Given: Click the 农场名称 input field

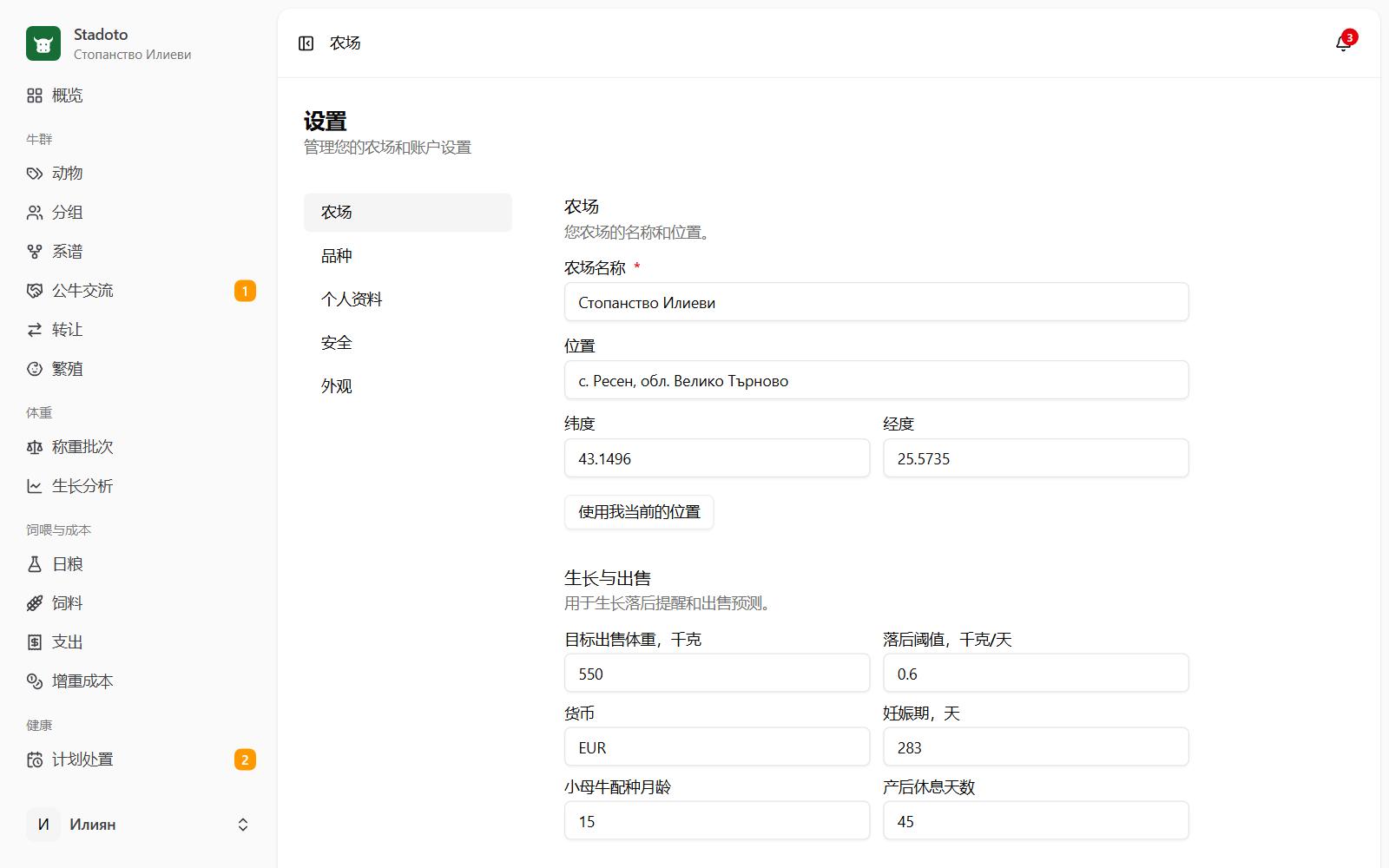Looking at the screenshot, I should pos(876,302).
